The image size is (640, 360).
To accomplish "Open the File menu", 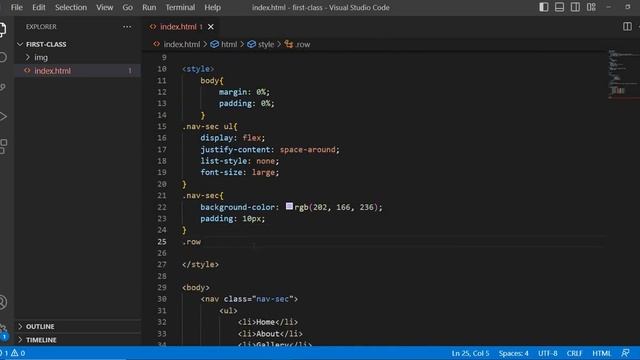I will click(17, 7).
